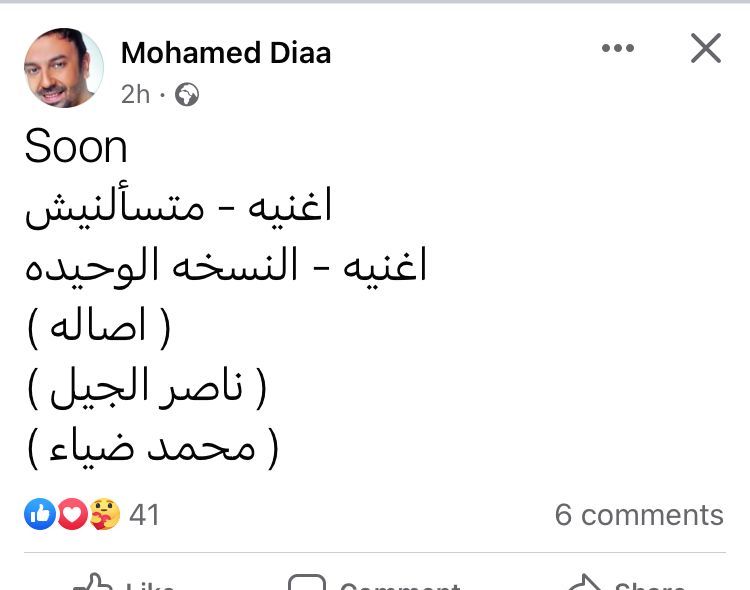Tap the Comment speech bubble icon
This screenshot has height=590, width=750.
307,582
